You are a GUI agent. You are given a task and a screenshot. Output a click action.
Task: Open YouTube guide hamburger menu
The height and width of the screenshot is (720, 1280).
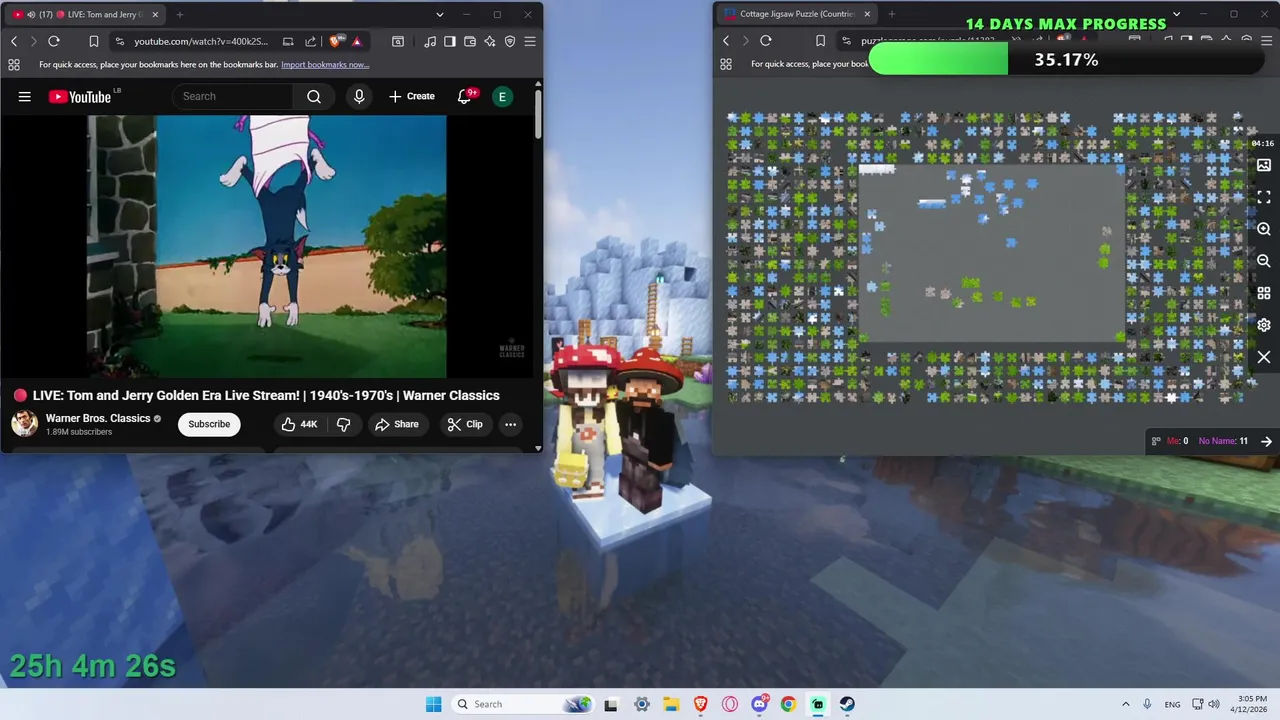(x=25, y=96)
